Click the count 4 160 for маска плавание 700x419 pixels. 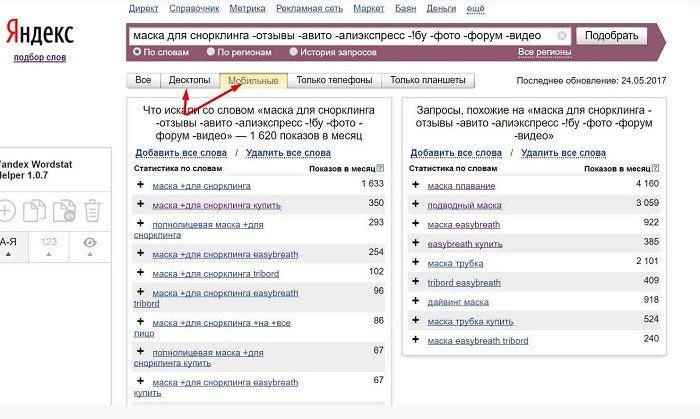point(647,183)
